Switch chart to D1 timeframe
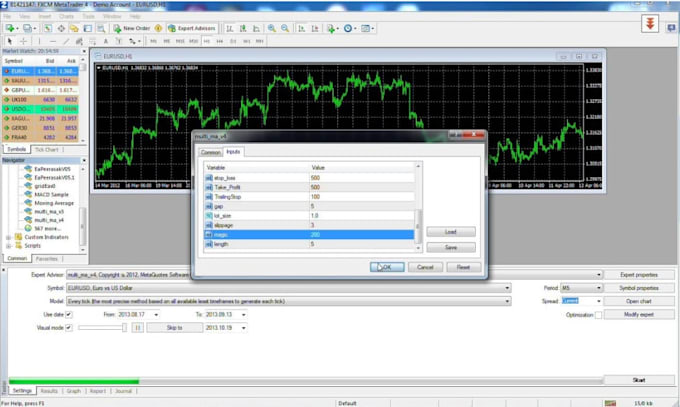The image size is (680, 407). (233, 41)
